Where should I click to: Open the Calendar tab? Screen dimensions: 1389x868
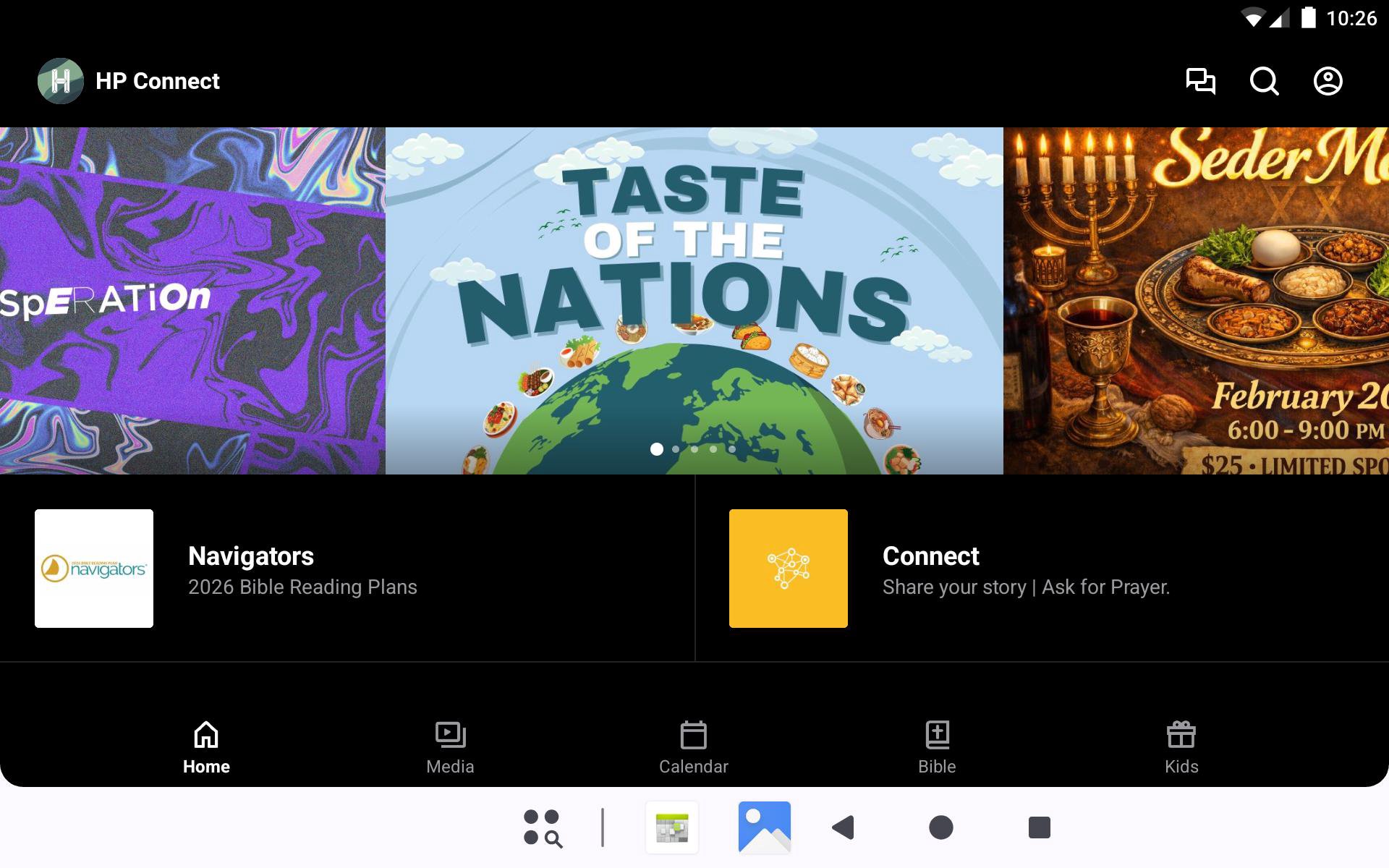point(693,748)
